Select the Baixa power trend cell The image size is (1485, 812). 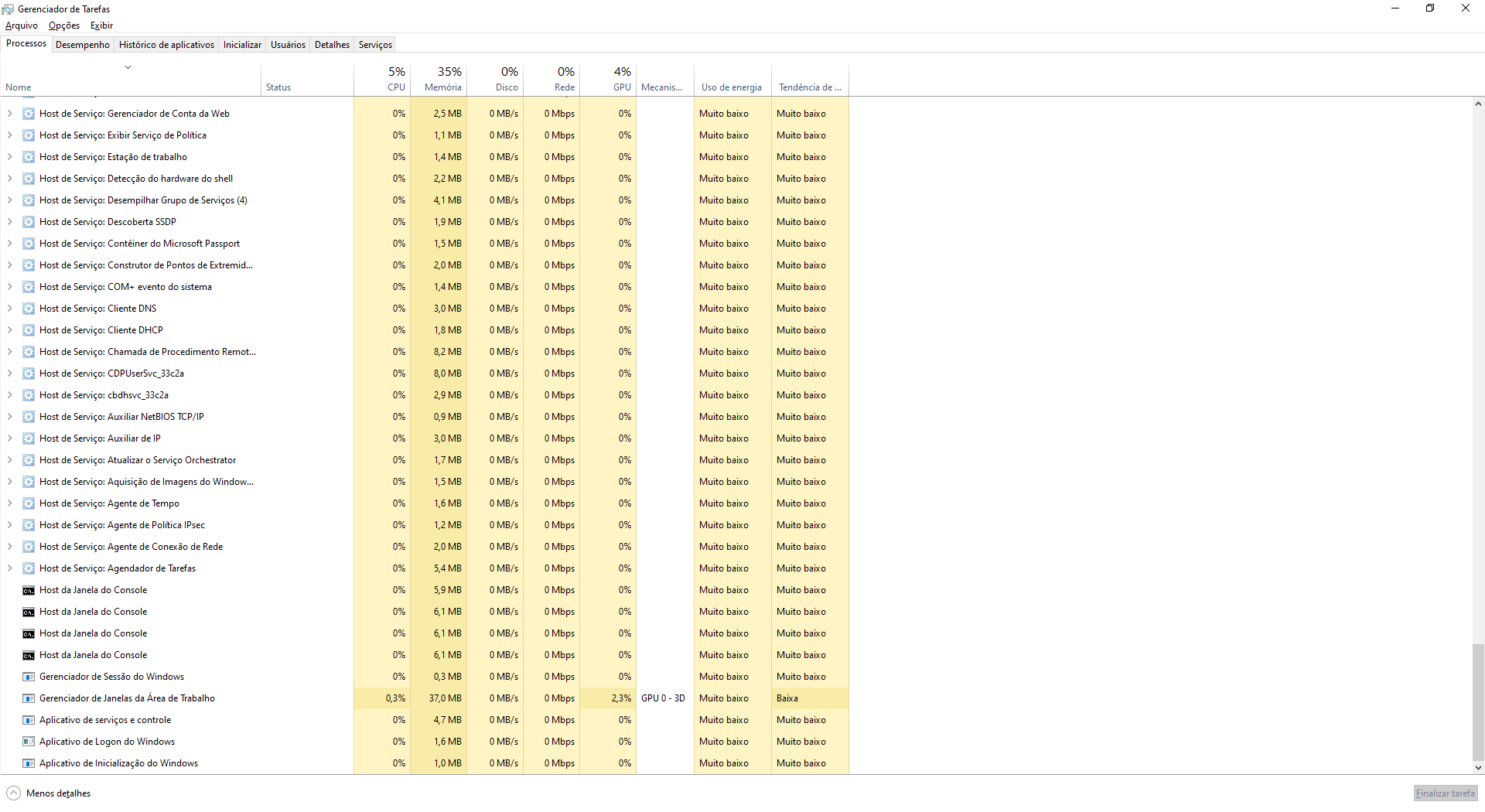[810, 698]
